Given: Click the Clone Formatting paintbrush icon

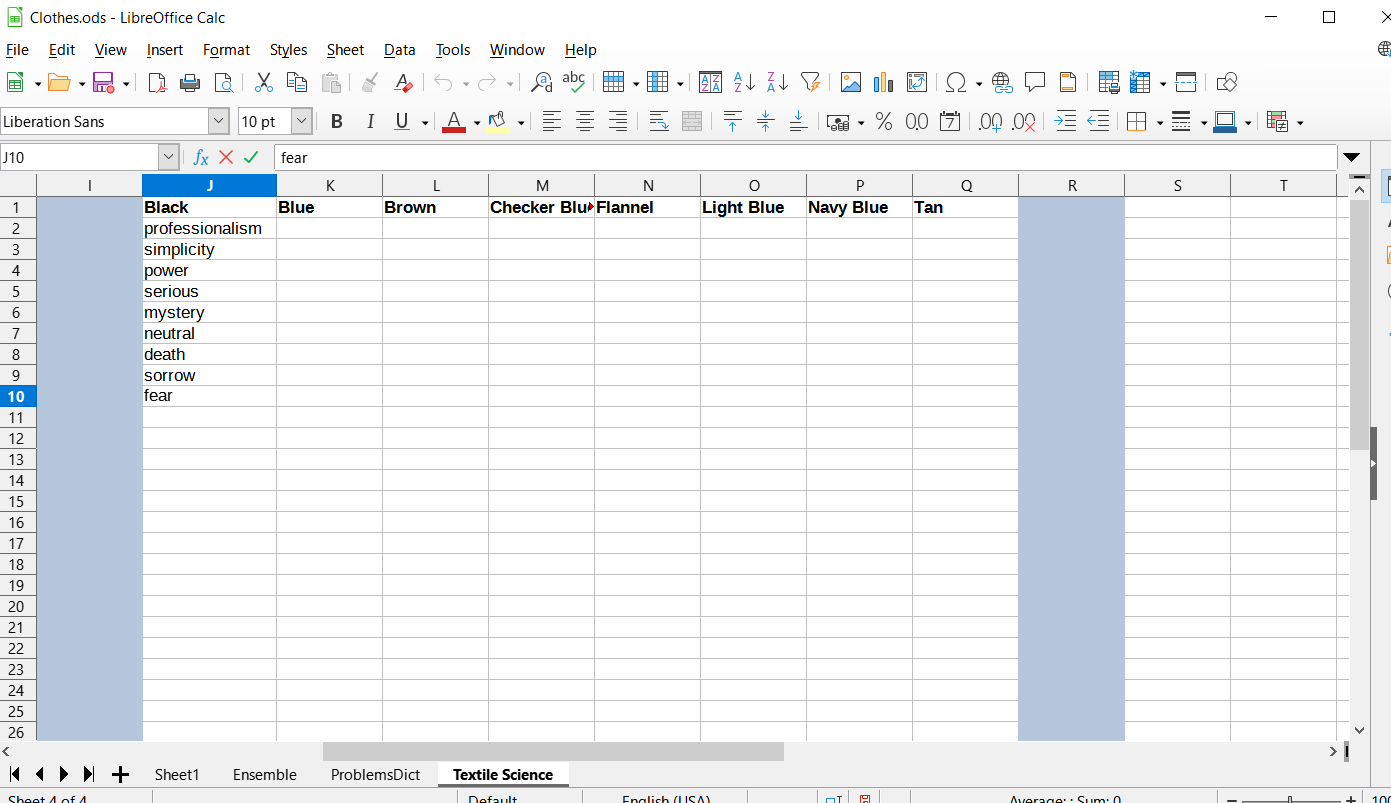Looking at the screenshot, I should [371, 83].
